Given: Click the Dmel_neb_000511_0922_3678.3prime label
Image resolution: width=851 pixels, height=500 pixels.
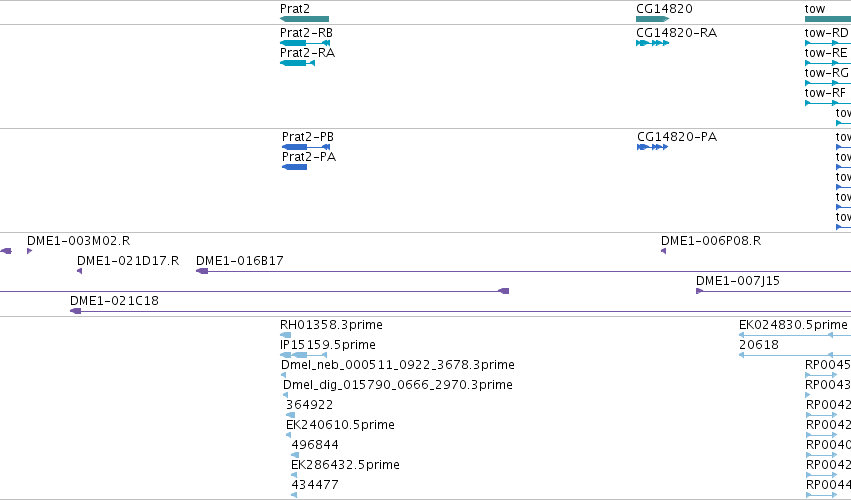Looking at the screenshot, I should [398, 365].
